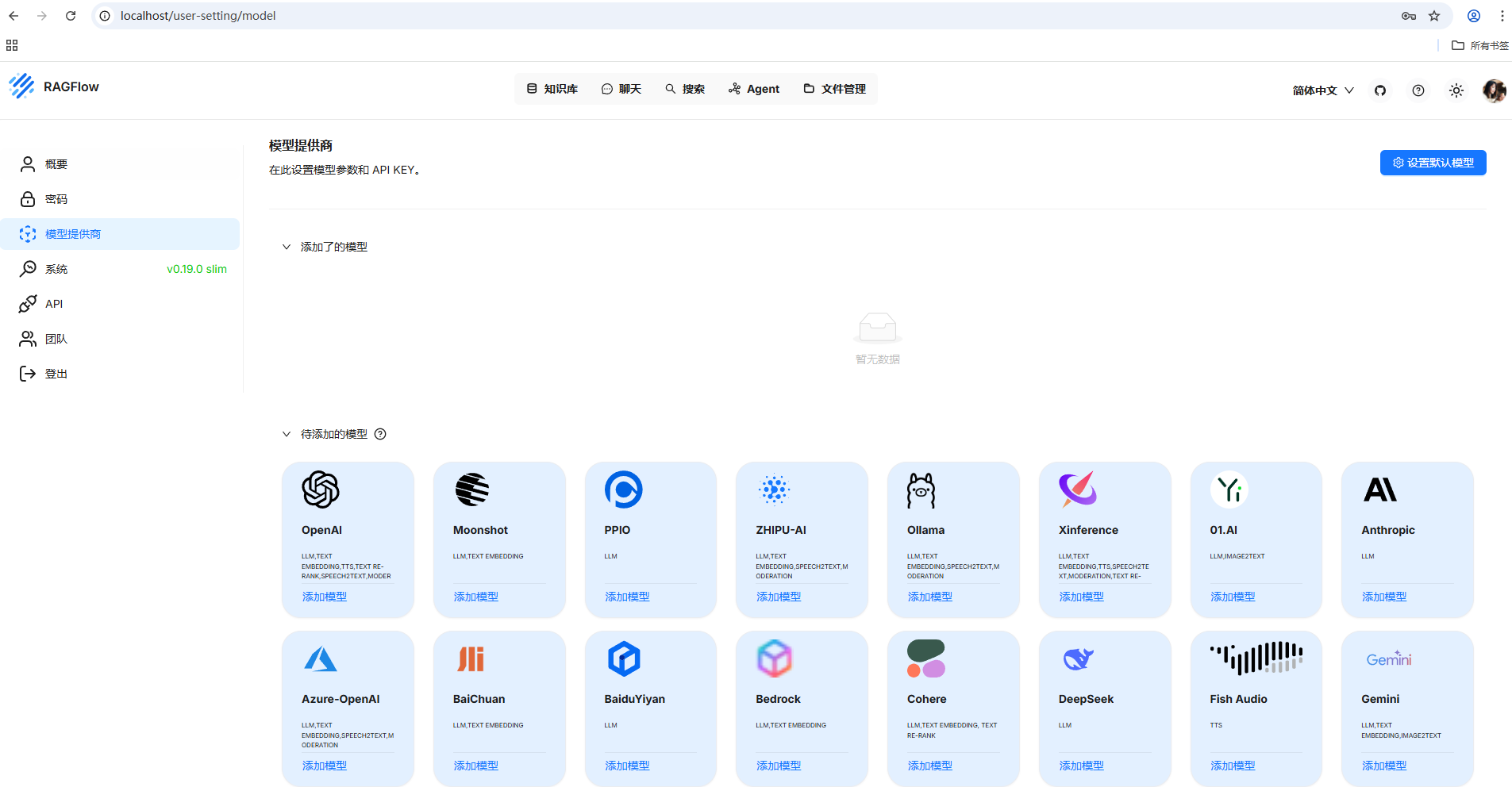Viewport: 1512px width, 787px height.
Task: Click the help icon beside 待添加的模型
Action: pos(380,434)
